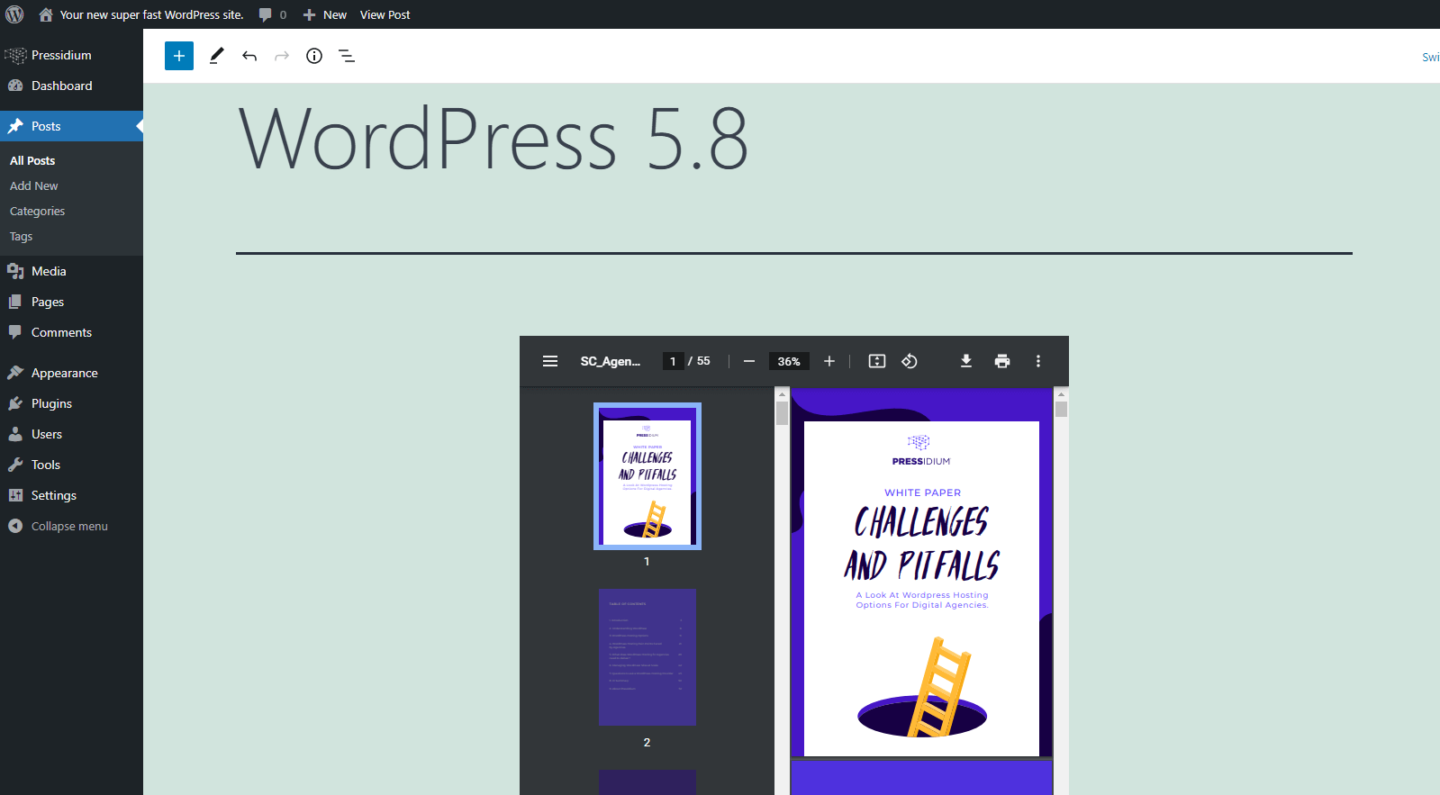Open comments bubble in admin bar
Image resolution: width=1440 pixels, height=795 pixels.
click(272, 14)
